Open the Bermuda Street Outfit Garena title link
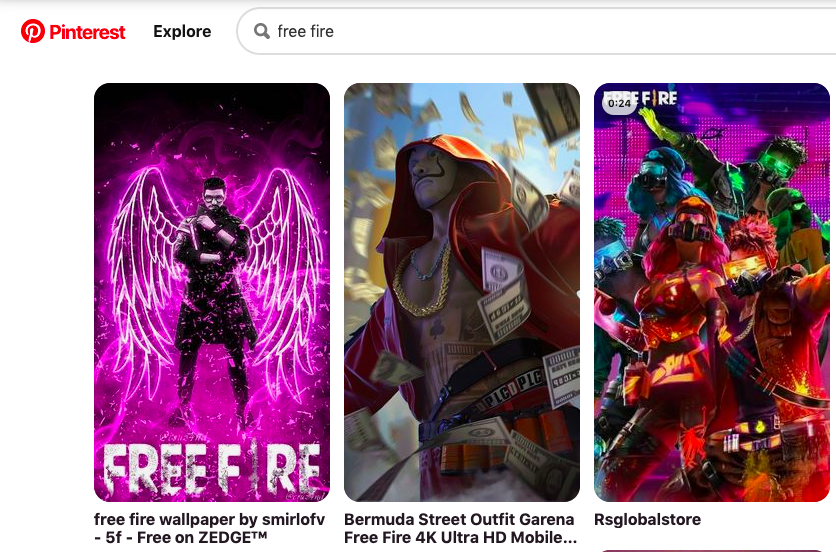 pyautogui.click(x=460, y=528)
